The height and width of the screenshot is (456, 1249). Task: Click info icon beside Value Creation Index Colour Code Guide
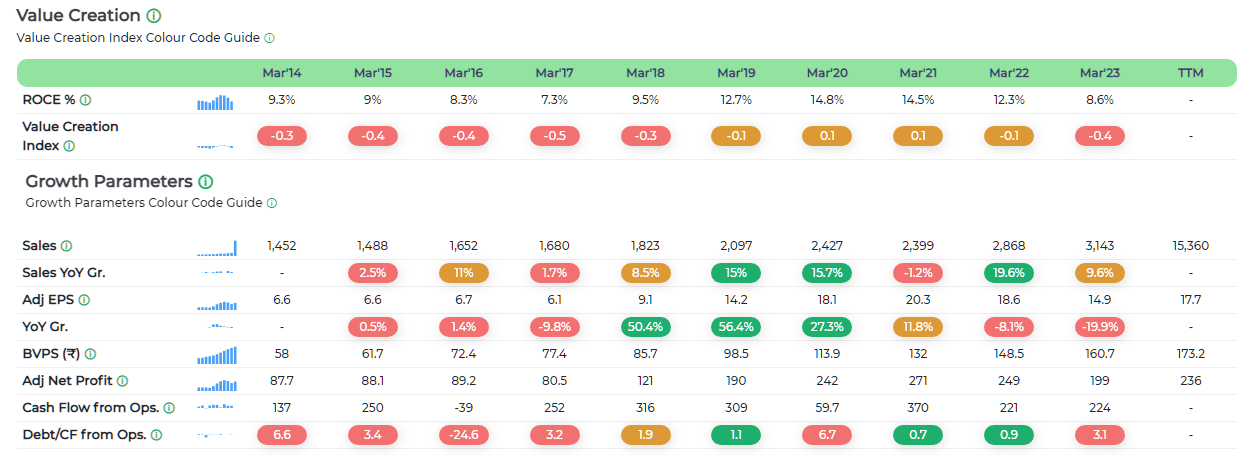pyautogui.click(x=269, y=38)
